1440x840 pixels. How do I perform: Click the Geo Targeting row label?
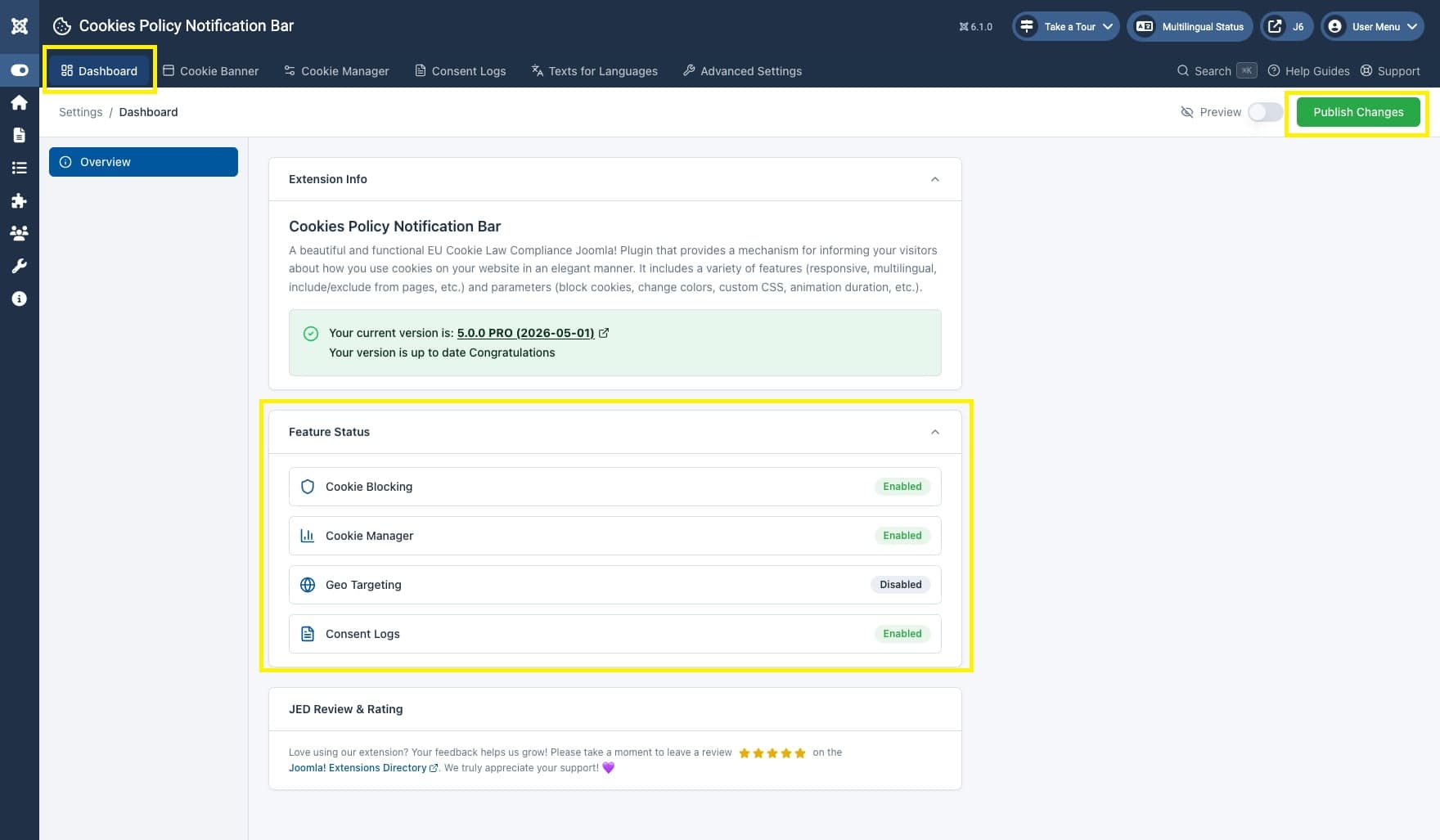[363, 585]
